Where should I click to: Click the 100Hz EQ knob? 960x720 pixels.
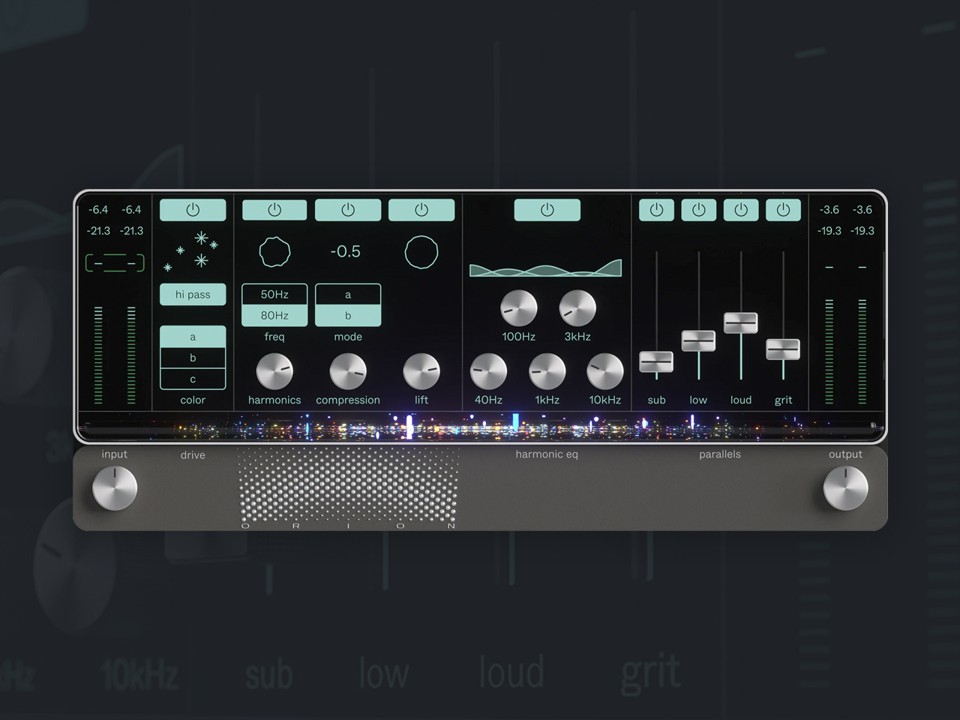click(519, 308)
